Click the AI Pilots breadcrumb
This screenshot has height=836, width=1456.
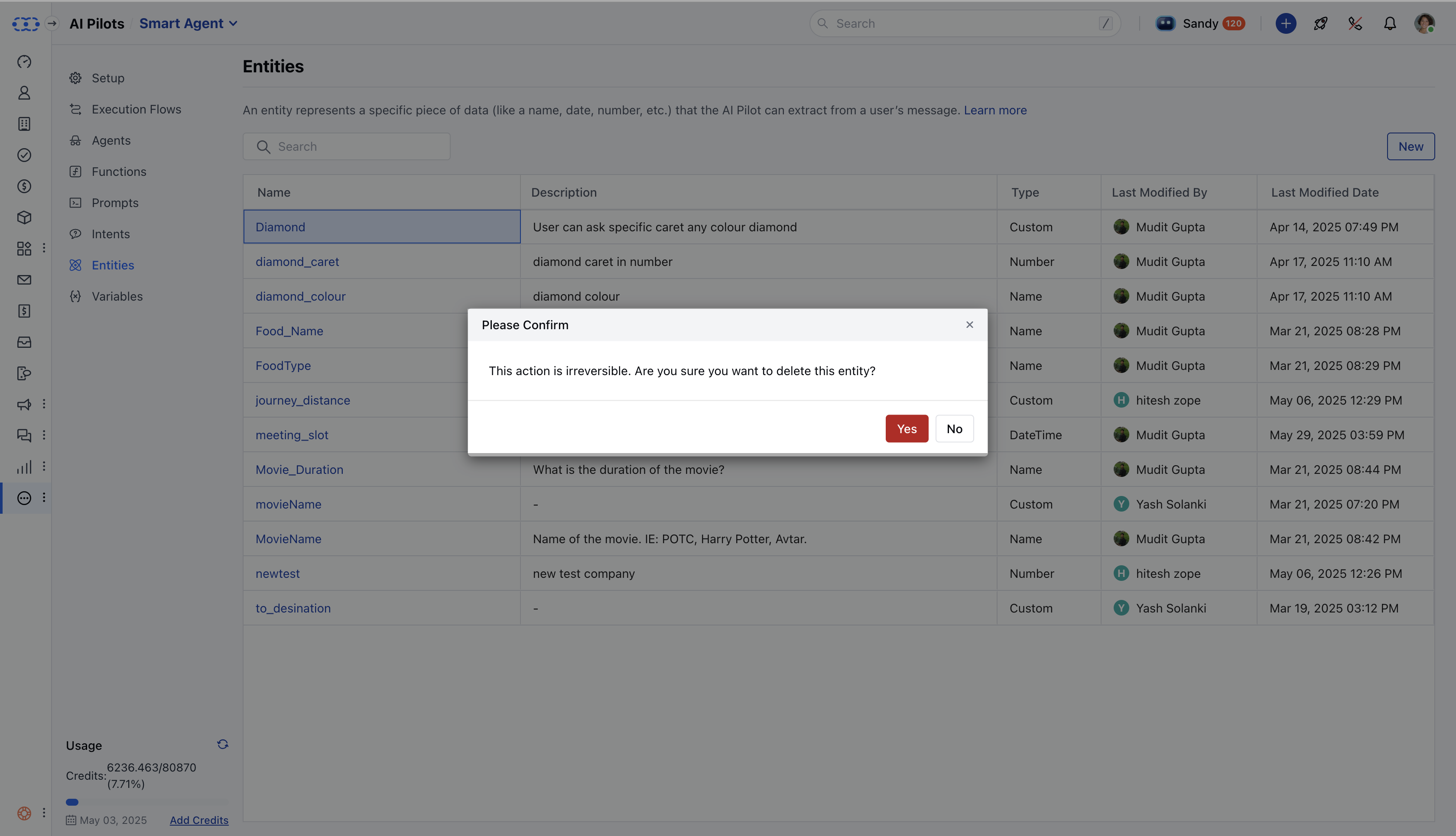coord(97,23)
